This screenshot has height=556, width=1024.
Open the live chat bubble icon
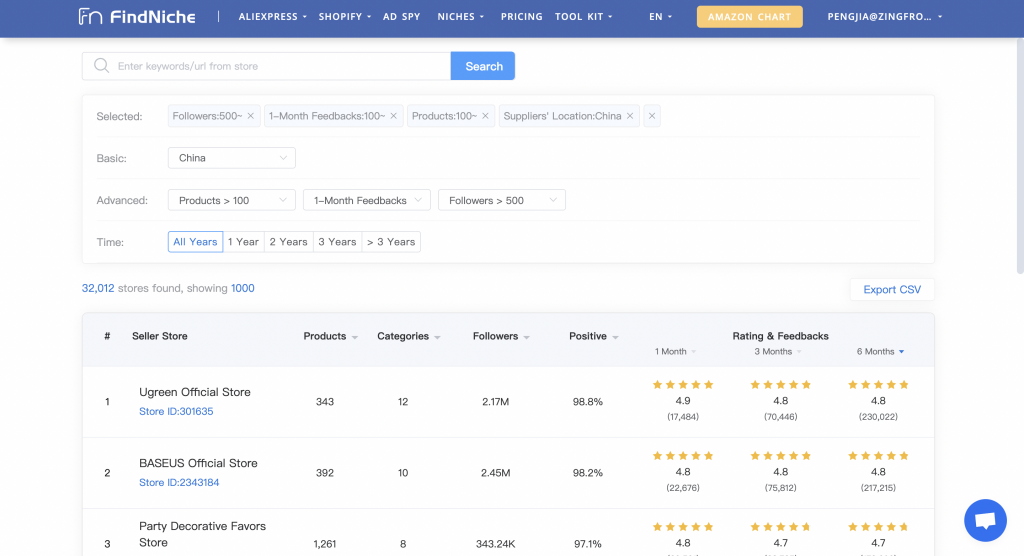pyautogui.click(x=985, y=520)
